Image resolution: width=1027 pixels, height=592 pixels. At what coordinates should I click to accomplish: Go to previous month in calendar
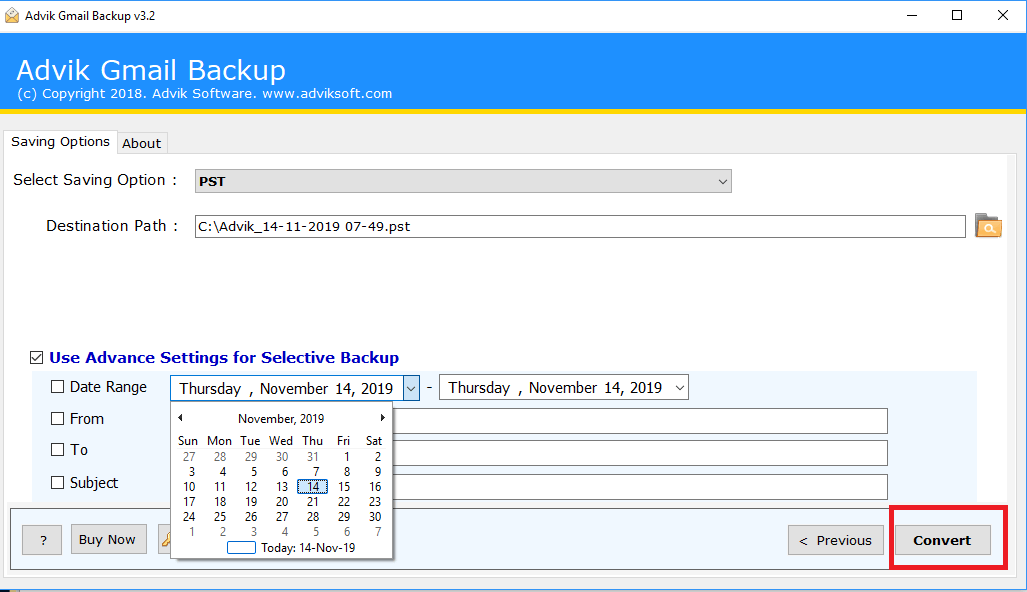[180, 418]
